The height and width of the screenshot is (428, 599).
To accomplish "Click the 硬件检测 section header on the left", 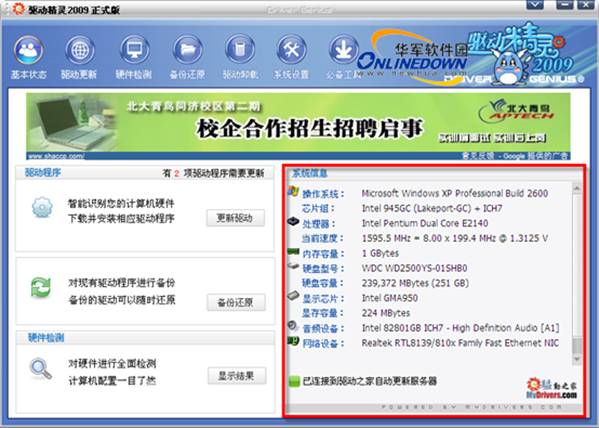I will [x=46, y=338].
